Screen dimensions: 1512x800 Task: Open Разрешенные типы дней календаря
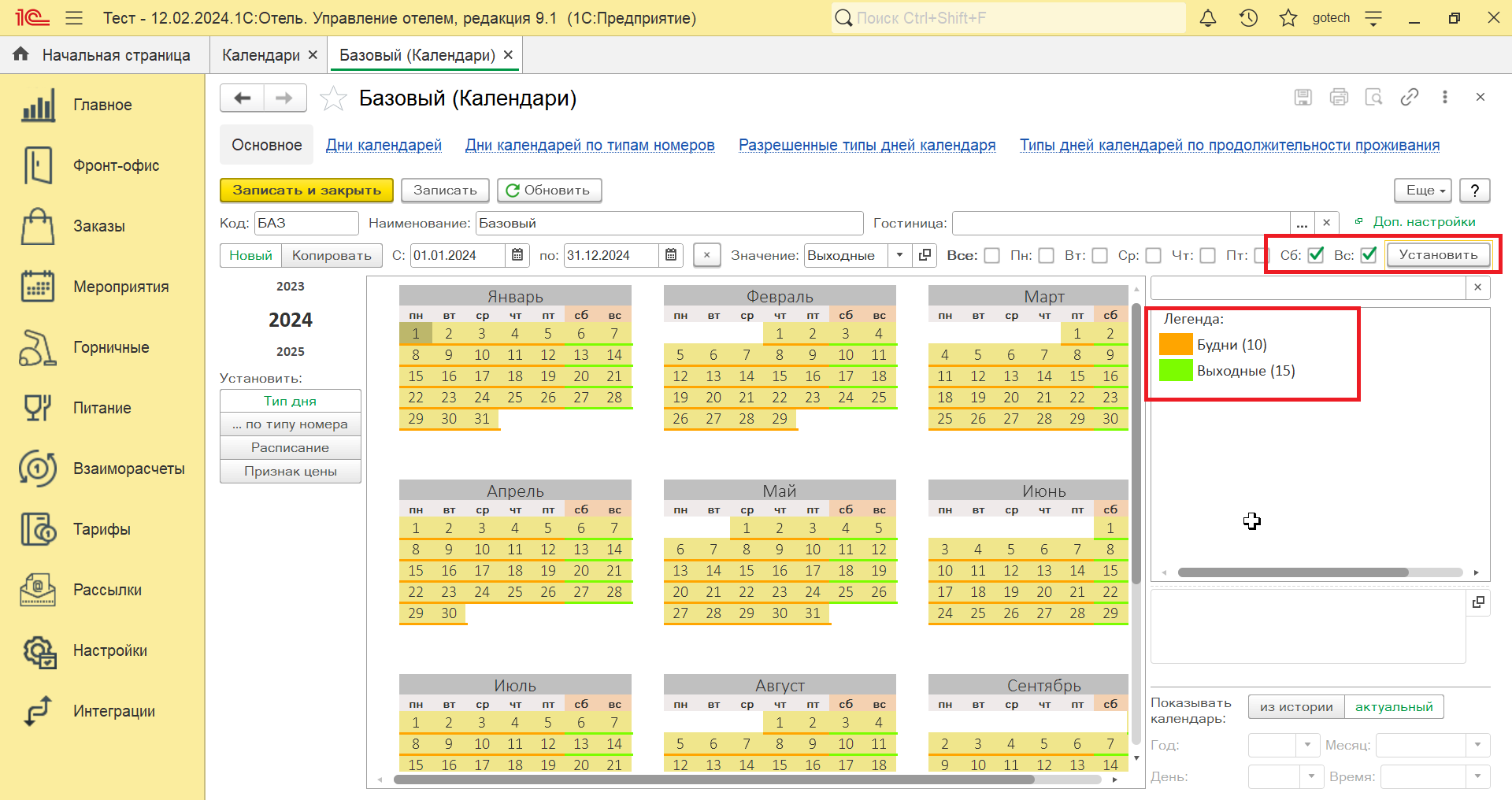(867, 145)
